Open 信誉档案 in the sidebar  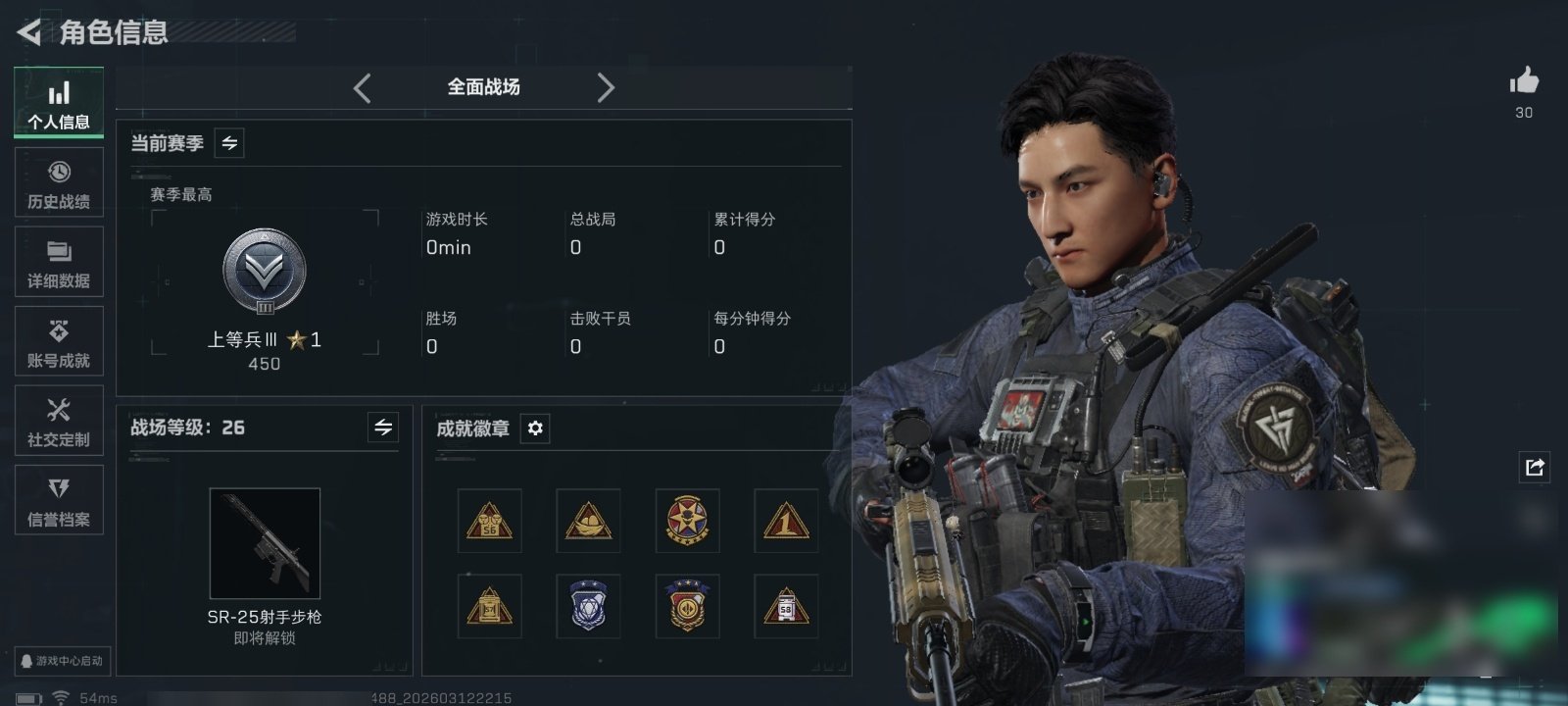click(x=59, y=500)
